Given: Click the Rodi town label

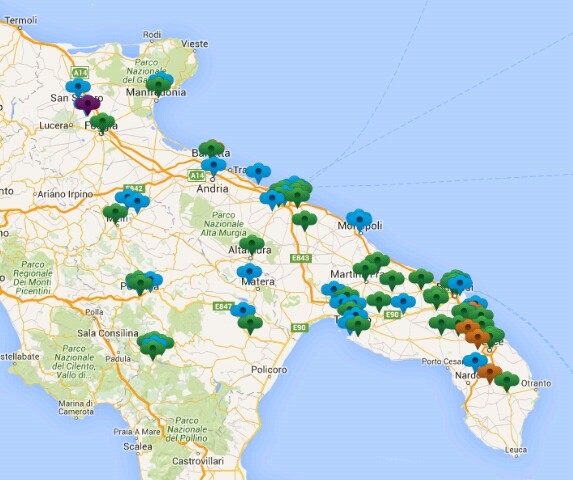Looking at the screenshot, I should (x=152, y=35).
